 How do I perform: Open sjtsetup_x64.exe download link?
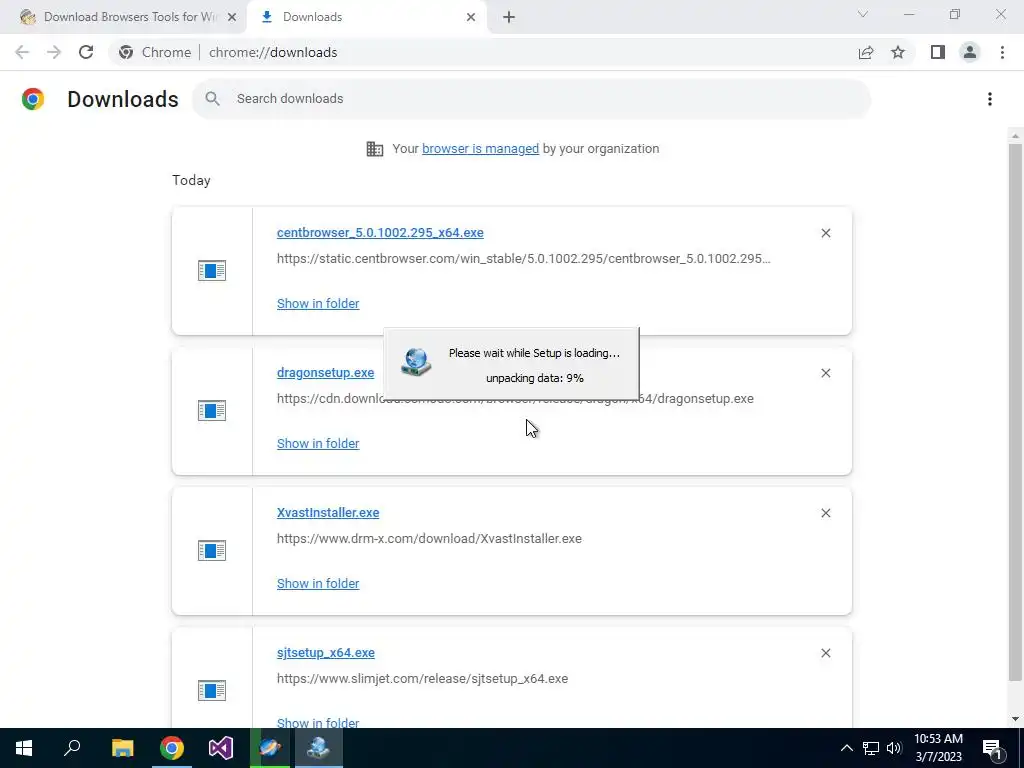(326, 652)
